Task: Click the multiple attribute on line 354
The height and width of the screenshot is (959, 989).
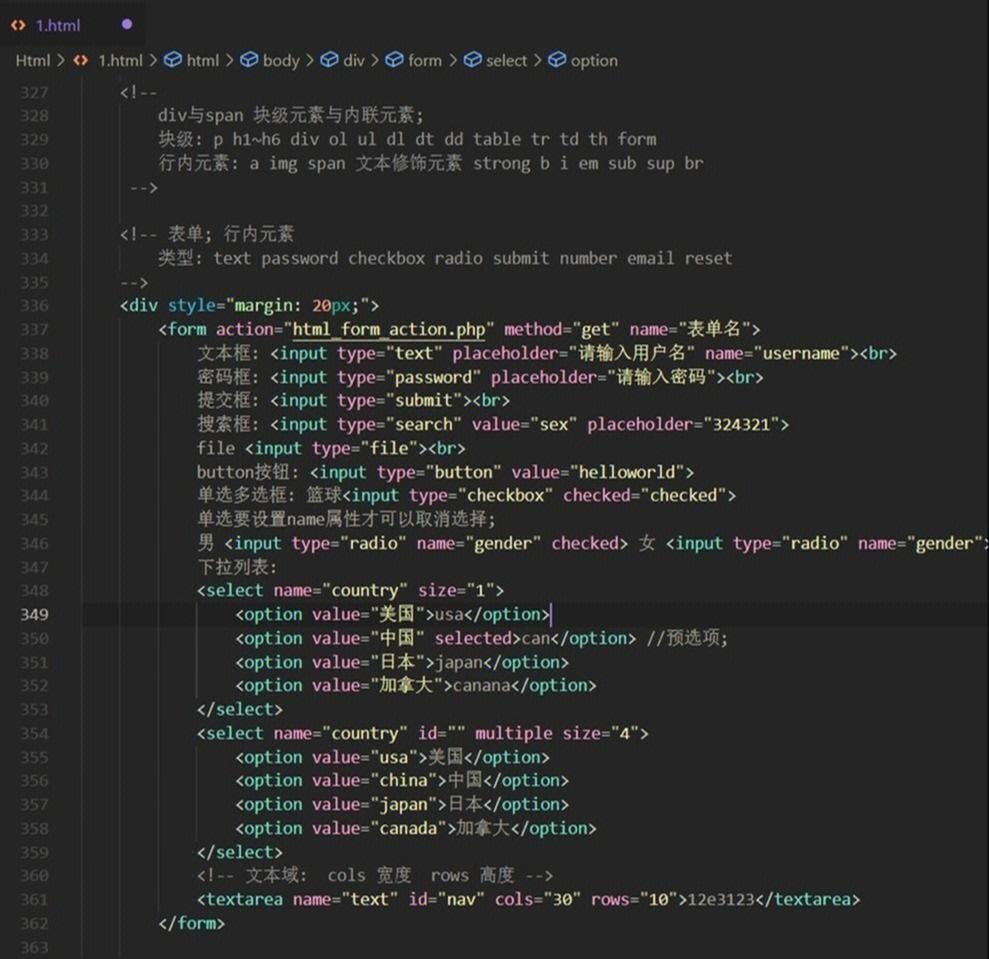Action: pos(513,734)
